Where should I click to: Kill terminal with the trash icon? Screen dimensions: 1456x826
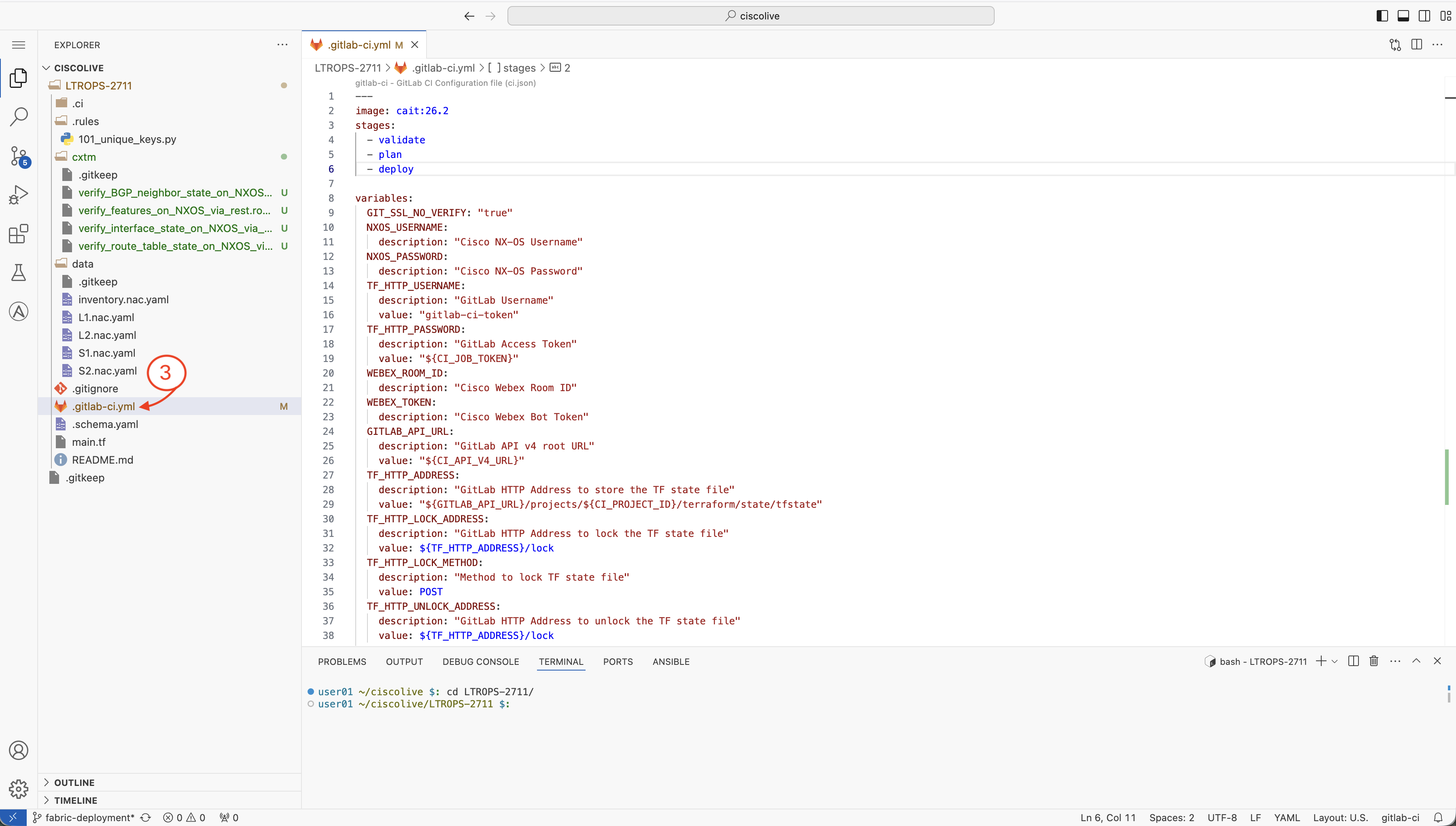[1374, 661]
